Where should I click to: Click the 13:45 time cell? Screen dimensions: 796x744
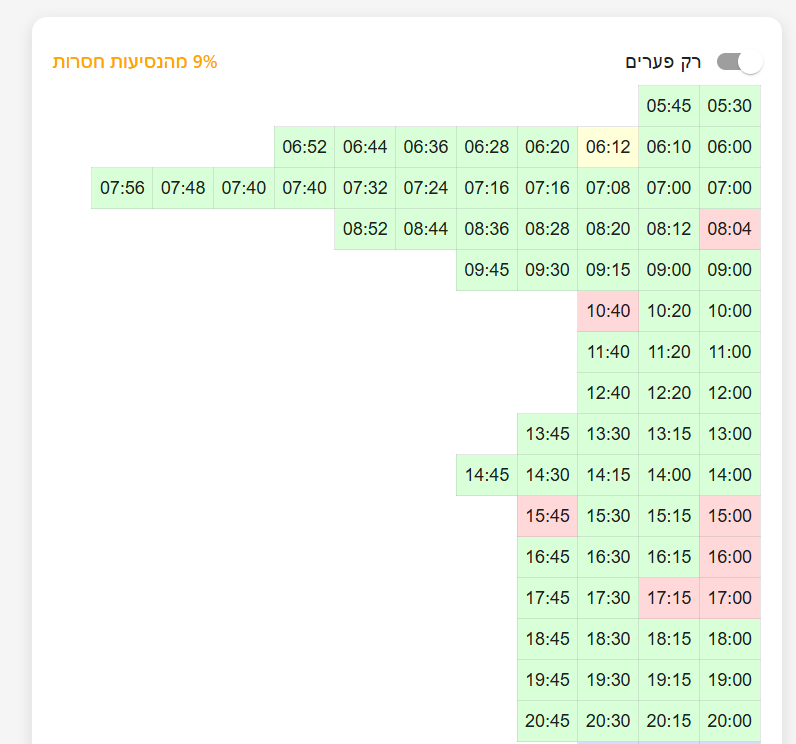547,434
